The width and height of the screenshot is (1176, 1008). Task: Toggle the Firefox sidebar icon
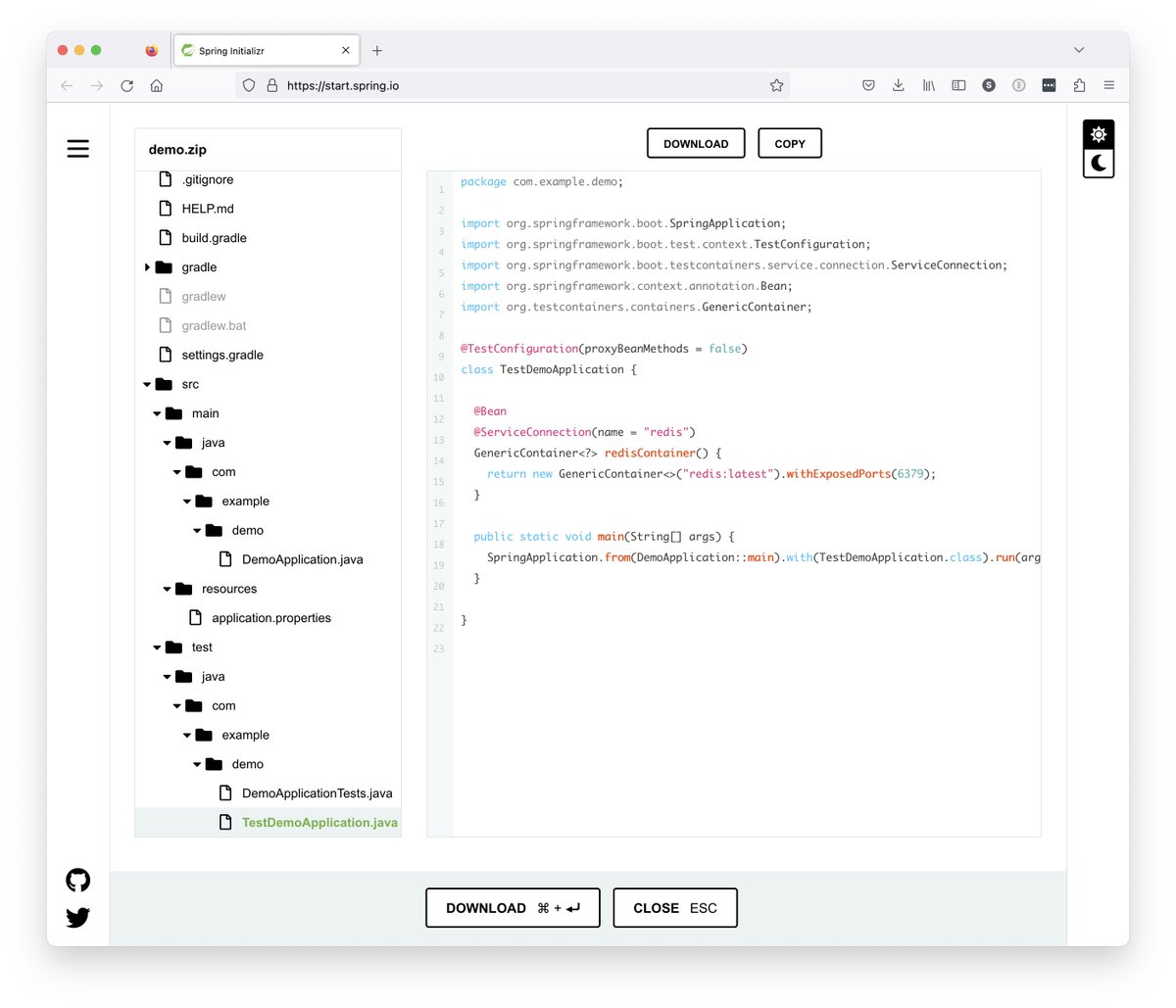(958, 85)
